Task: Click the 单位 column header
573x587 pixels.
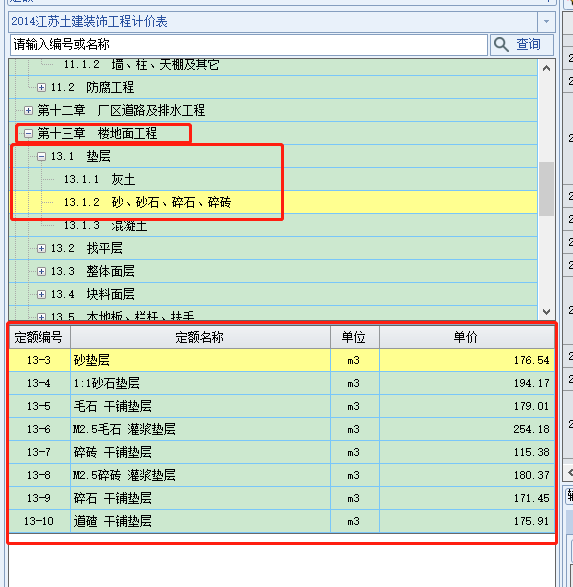Action: tap(354, 337)
